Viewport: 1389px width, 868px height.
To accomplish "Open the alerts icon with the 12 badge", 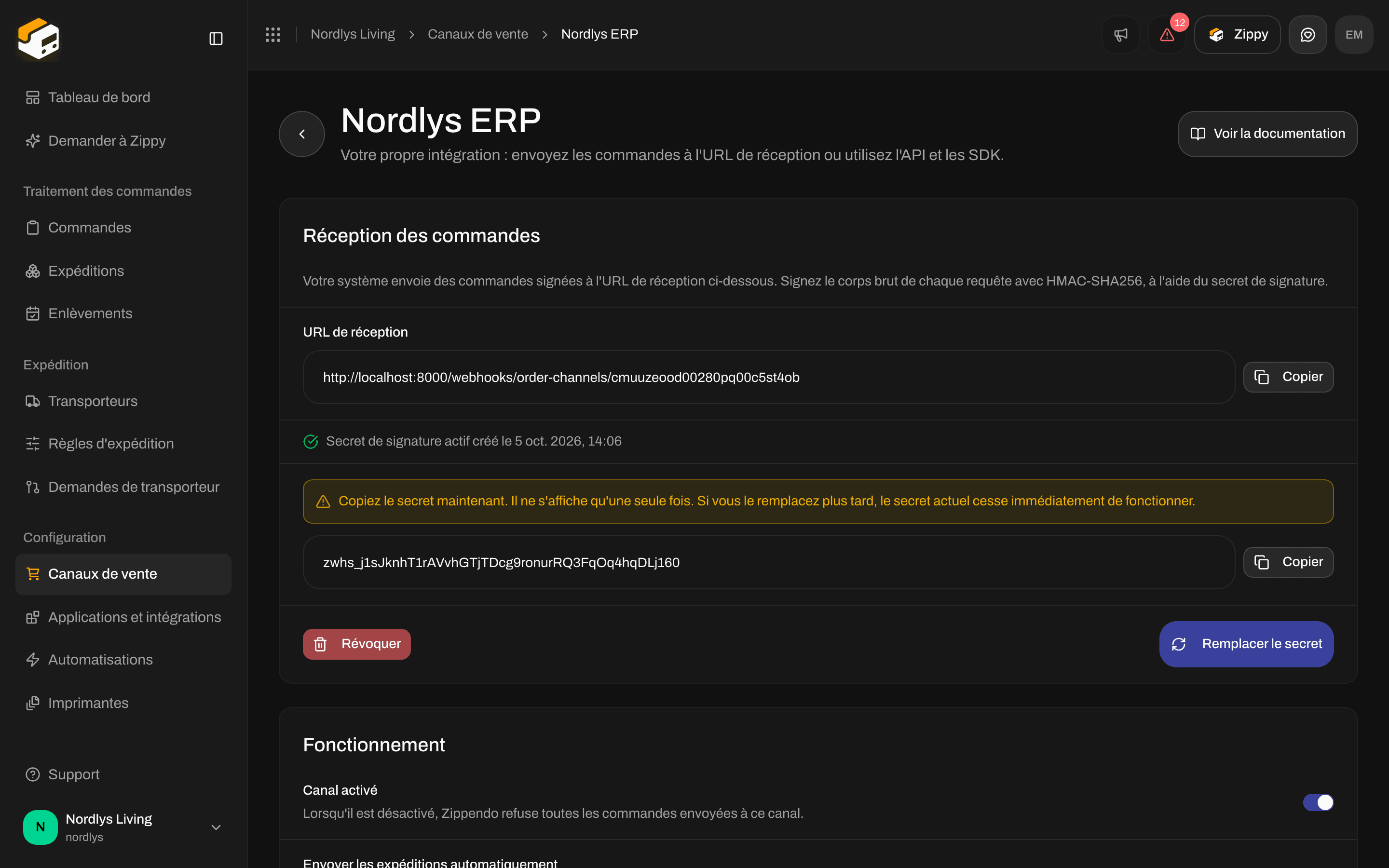I will pos(1167,34).
